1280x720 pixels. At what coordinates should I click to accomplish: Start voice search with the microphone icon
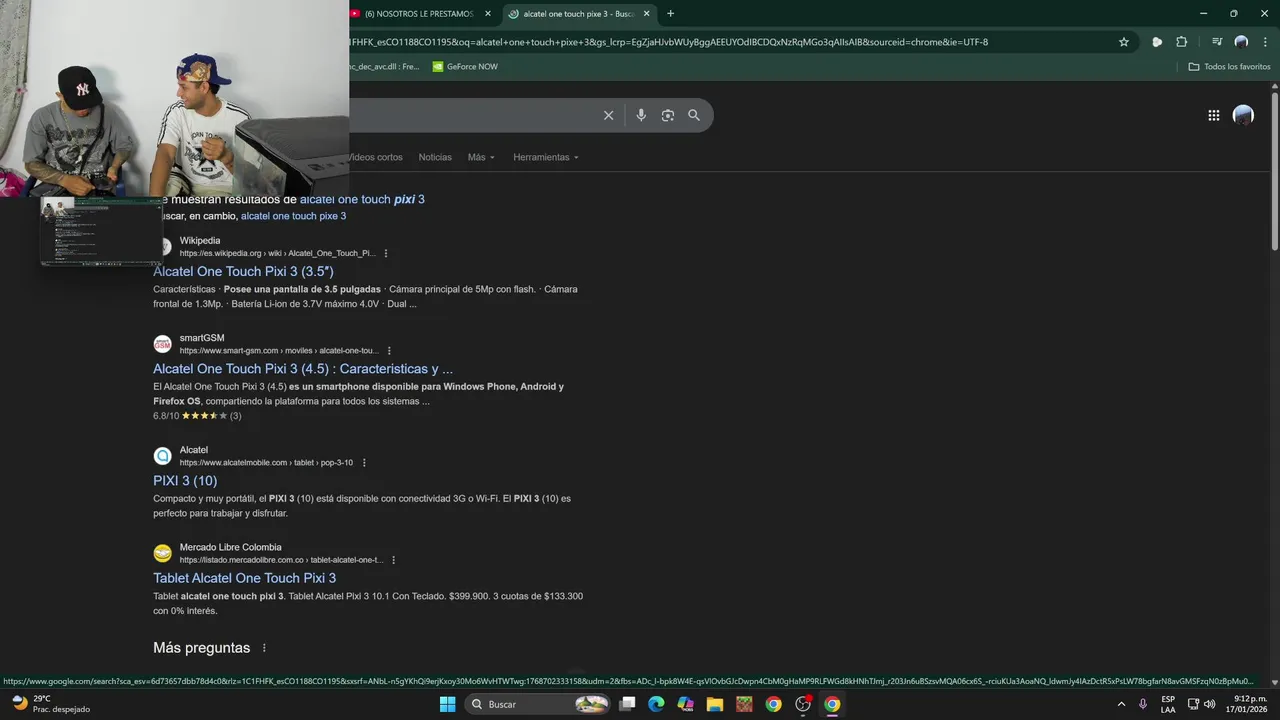pyautogui.click(x=641, y=115)
